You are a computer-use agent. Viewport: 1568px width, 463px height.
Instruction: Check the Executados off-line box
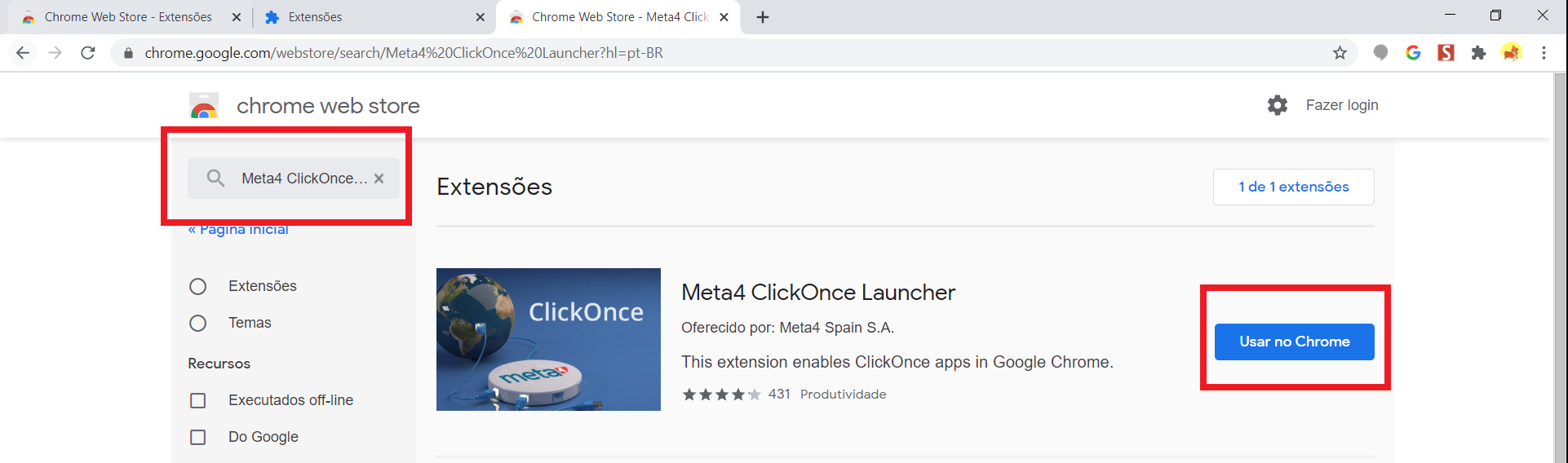point(197,401)
